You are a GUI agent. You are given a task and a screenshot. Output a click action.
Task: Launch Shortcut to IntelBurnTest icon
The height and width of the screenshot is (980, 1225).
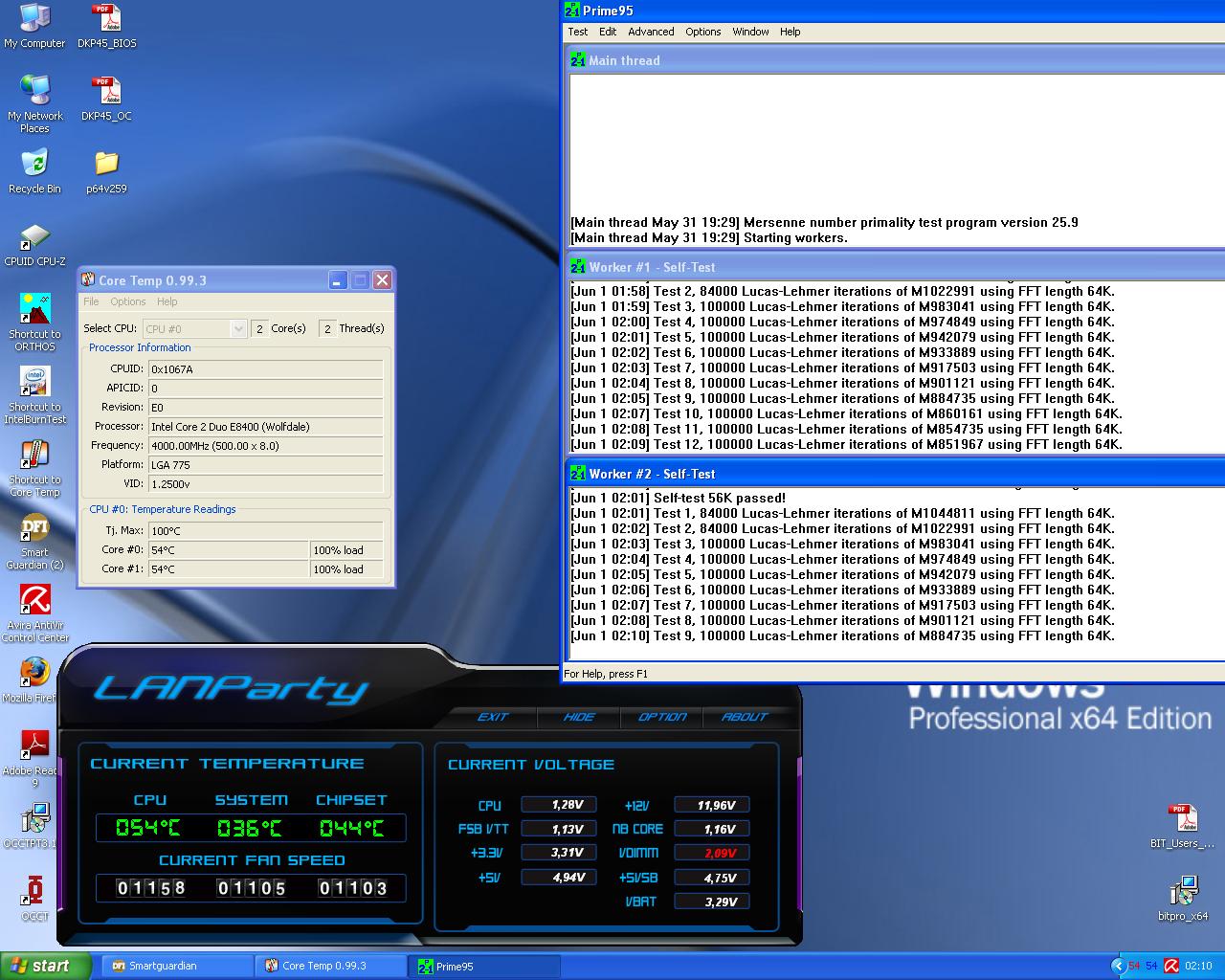tap(34, 395)
